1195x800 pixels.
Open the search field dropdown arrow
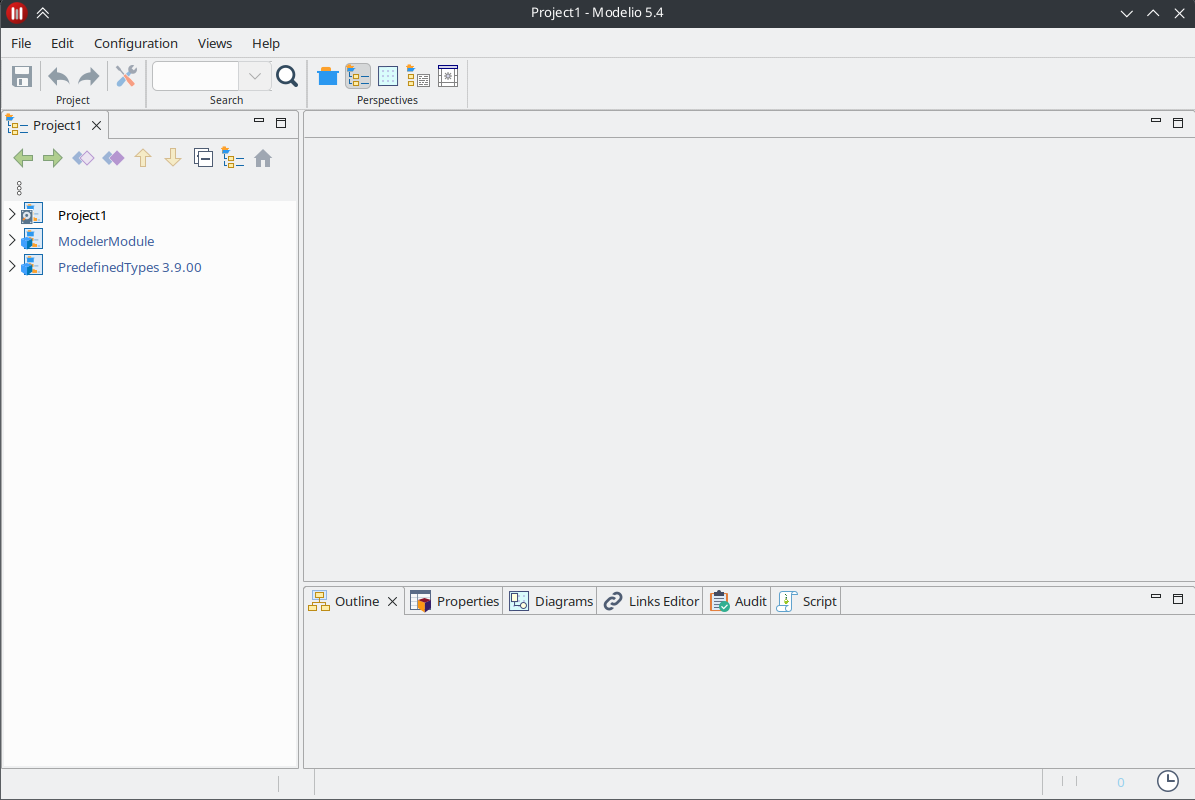point(255,76)
